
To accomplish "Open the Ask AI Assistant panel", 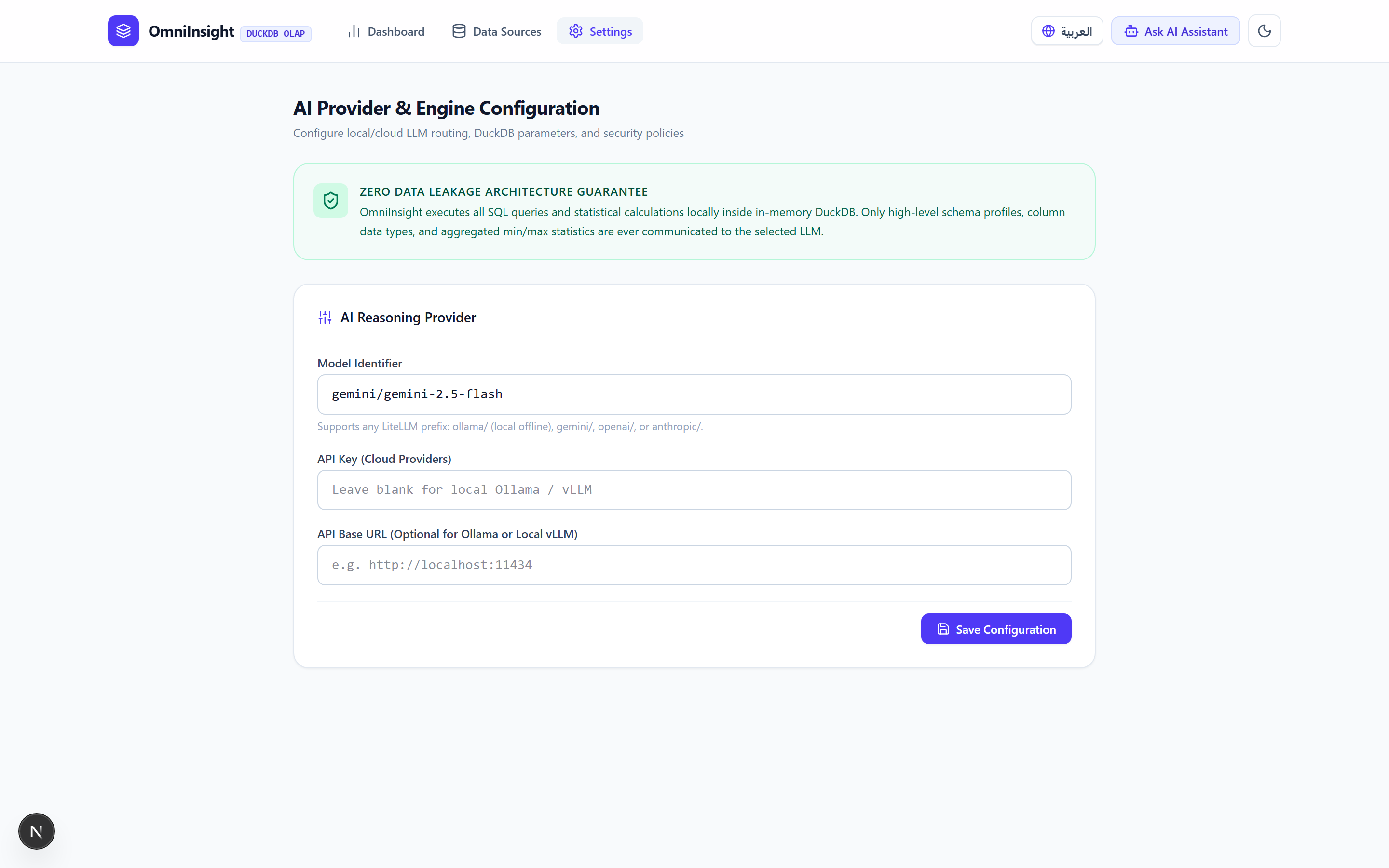I will click(x=1175, y=31).
